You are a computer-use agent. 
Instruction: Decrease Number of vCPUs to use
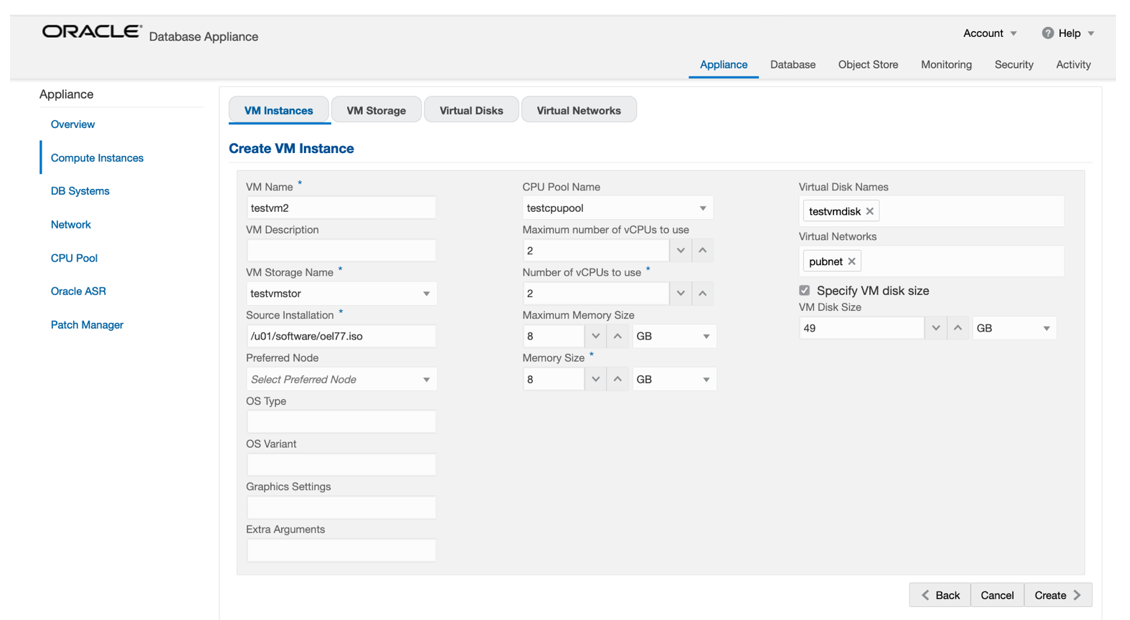click(681, 293)
